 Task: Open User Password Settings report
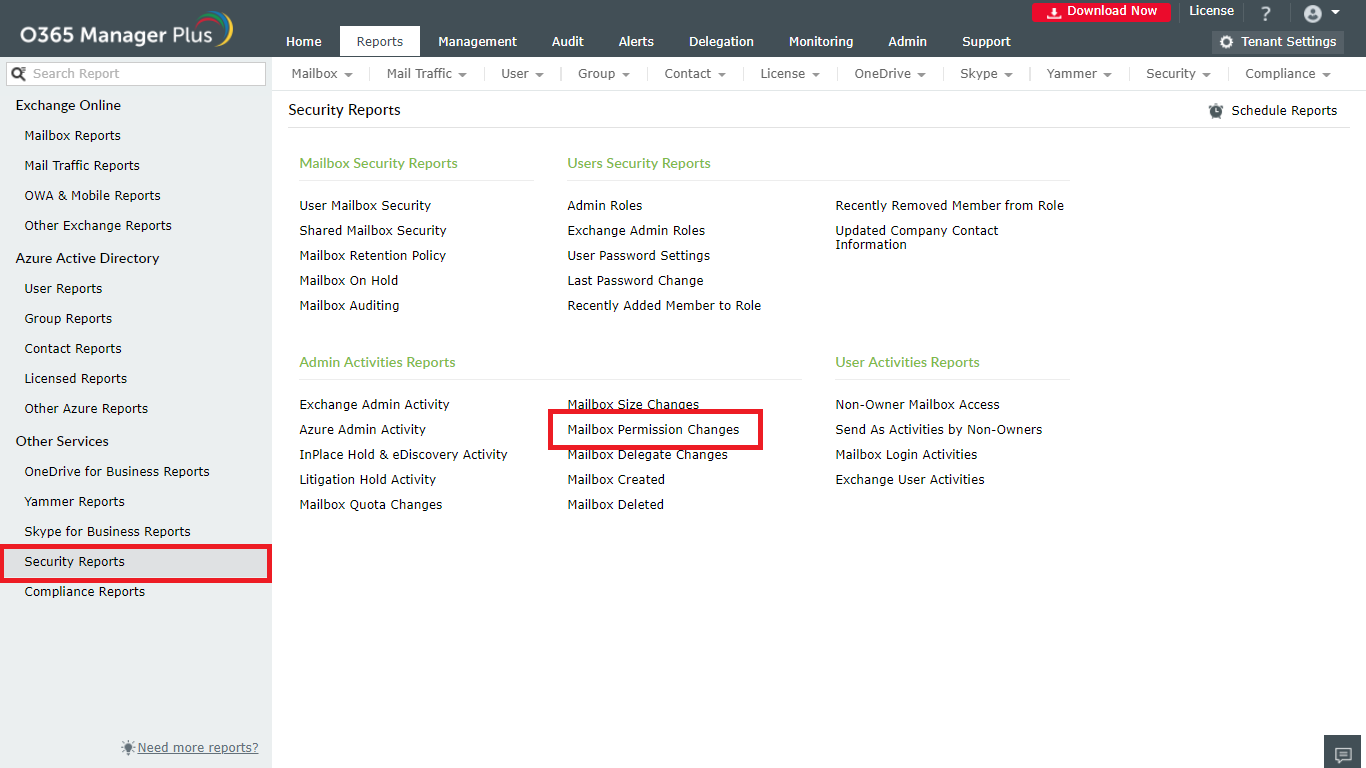639,256
